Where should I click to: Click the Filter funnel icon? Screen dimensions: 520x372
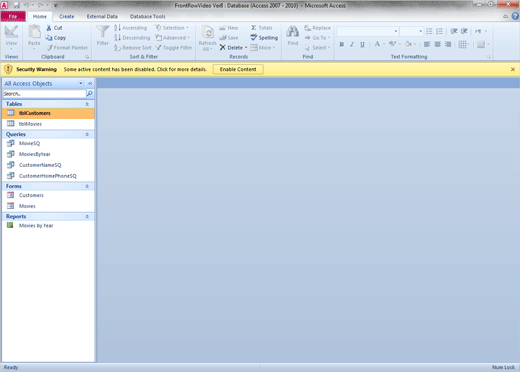coord(103,32)
